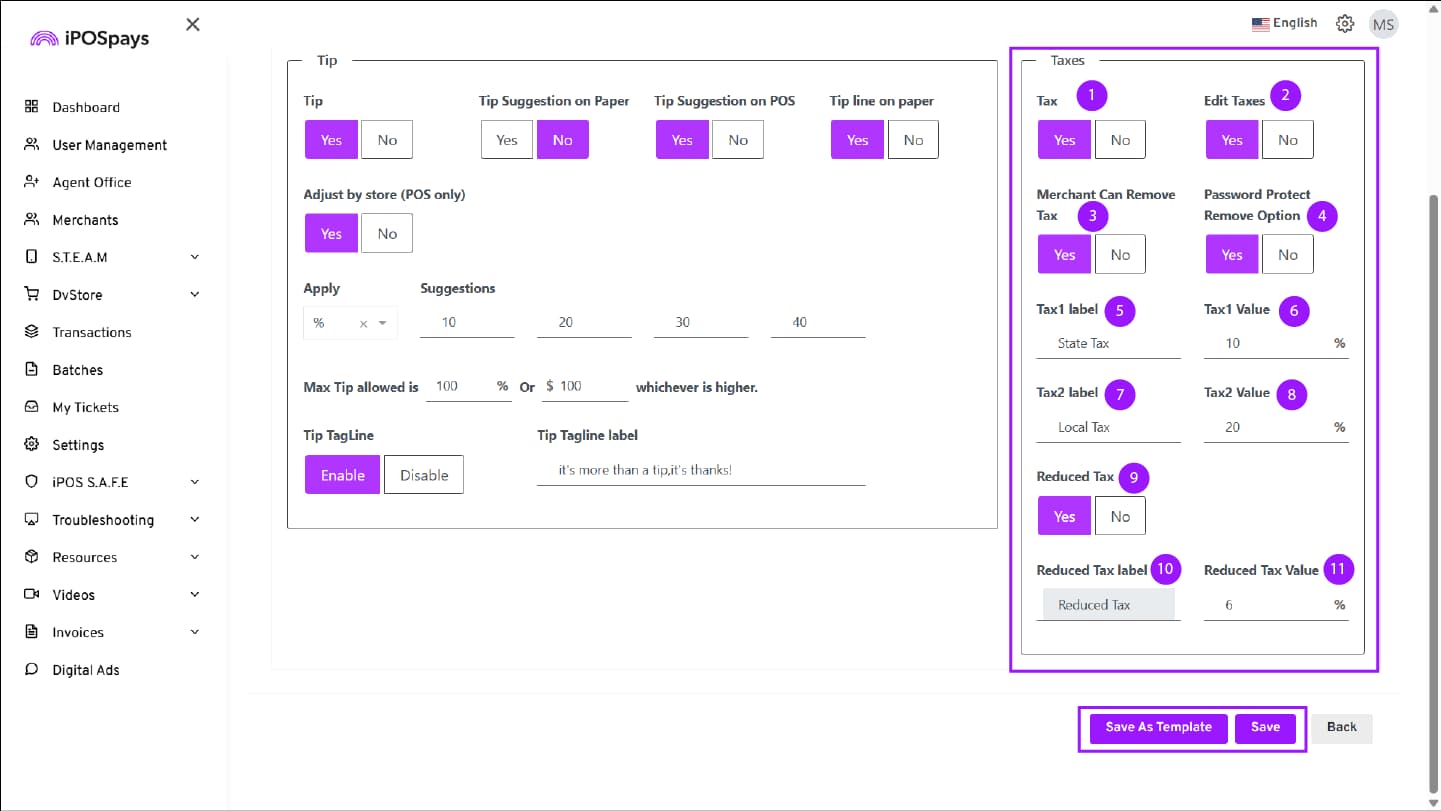Click the DvStore shopping cart icon

point(32,295)
